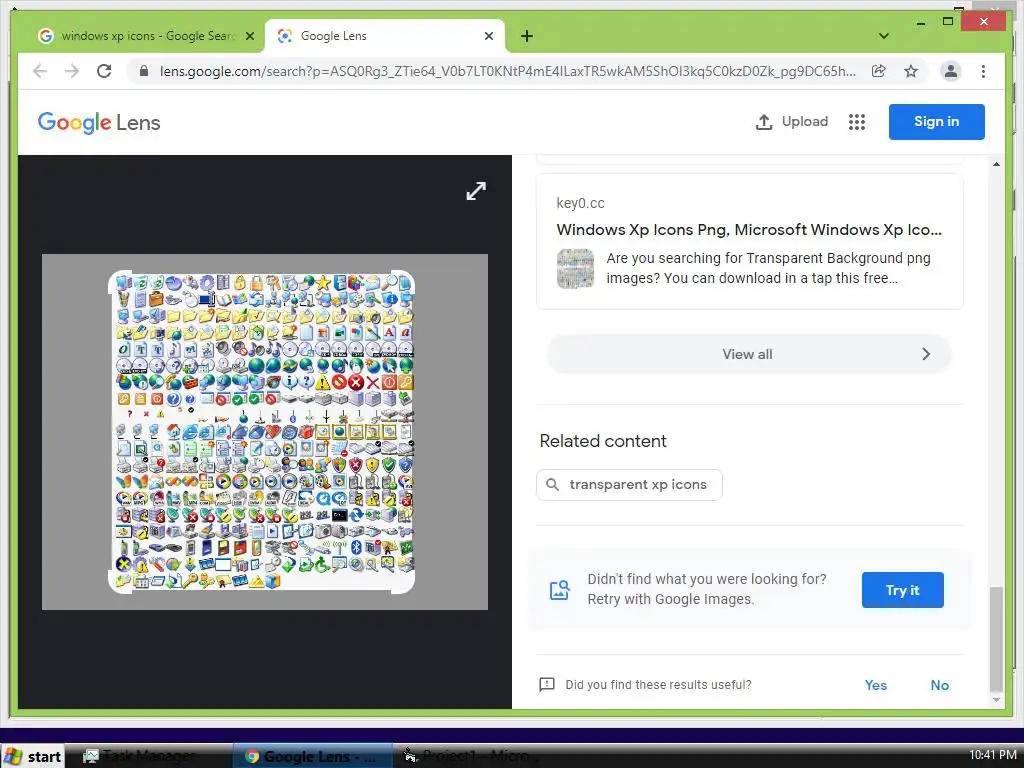This screenshot has width=1024, height=768.
Task: Open Windows Xp Icons Png result title
Action: [749, 230]
